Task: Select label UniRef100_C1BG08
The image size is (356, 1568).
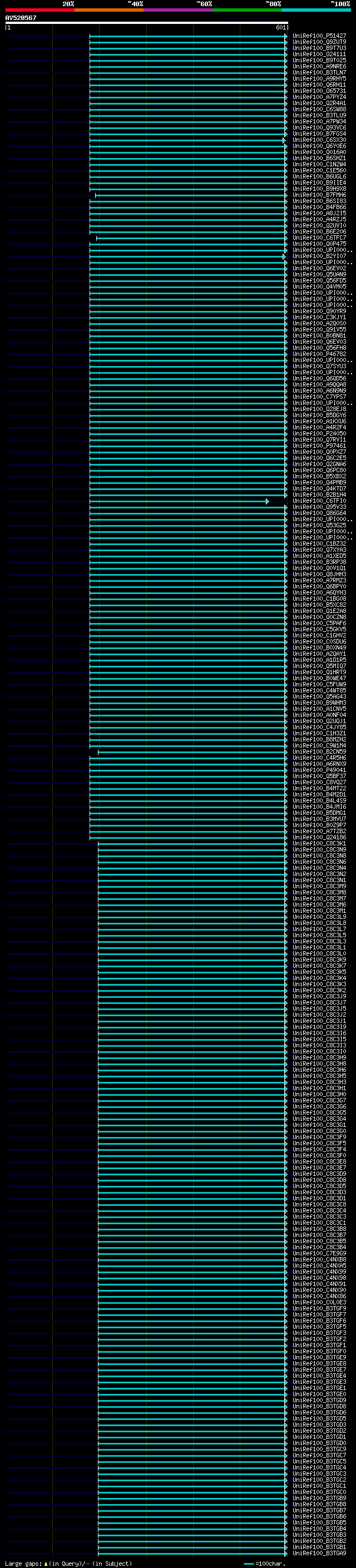Action: 319,599
